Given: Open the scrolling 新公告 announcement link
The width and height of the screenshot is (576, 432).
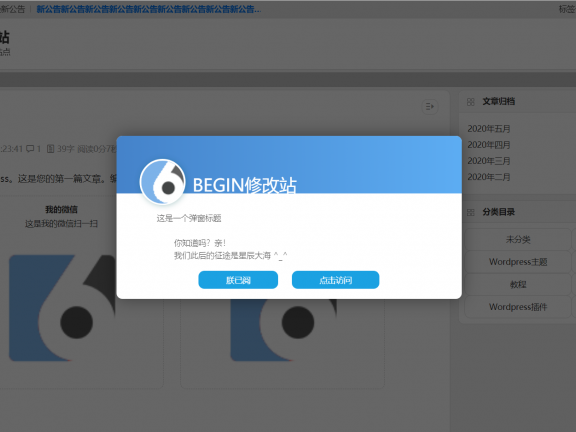Looking at the screenshot, I should pyautogui.click(x=148, y=9).
